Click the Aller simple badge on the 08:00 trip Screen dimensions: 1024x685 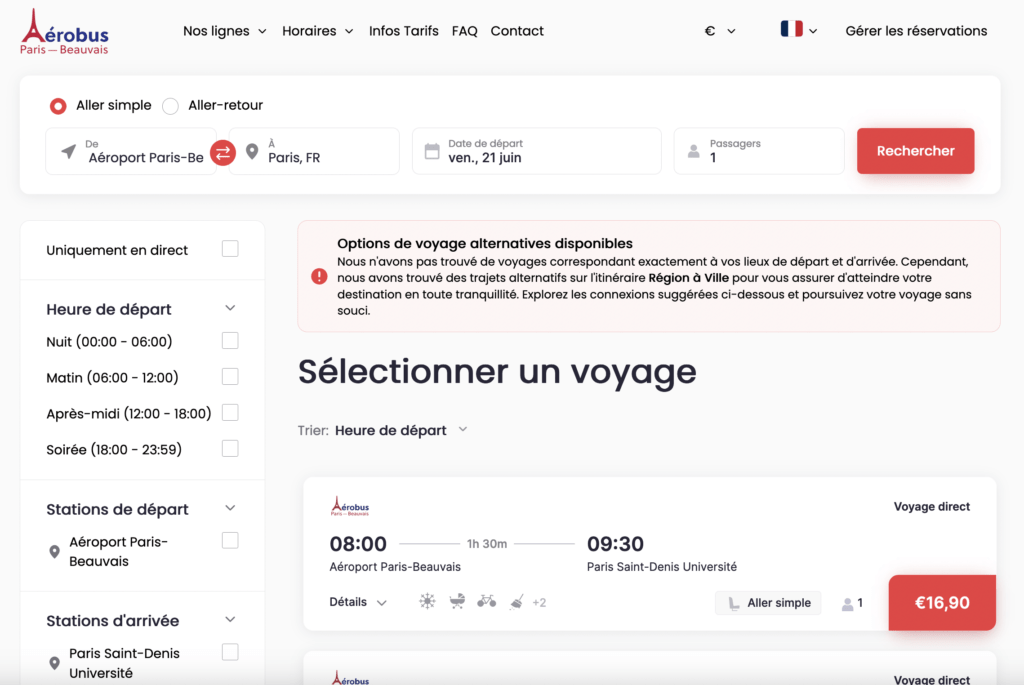coord(768,603)
